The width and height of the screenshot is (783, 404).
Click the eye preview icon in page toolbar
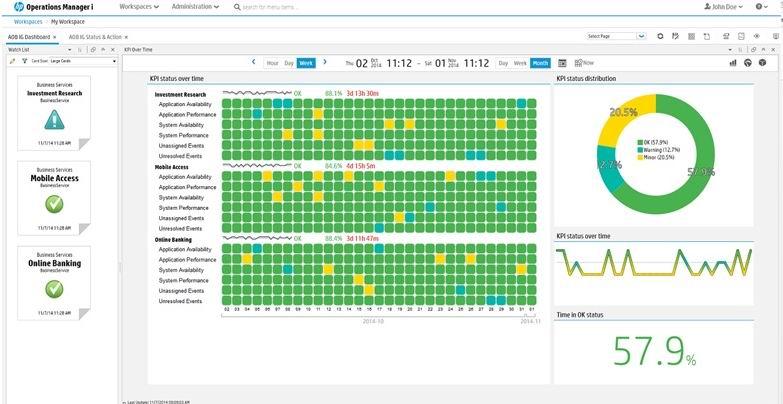757,36
